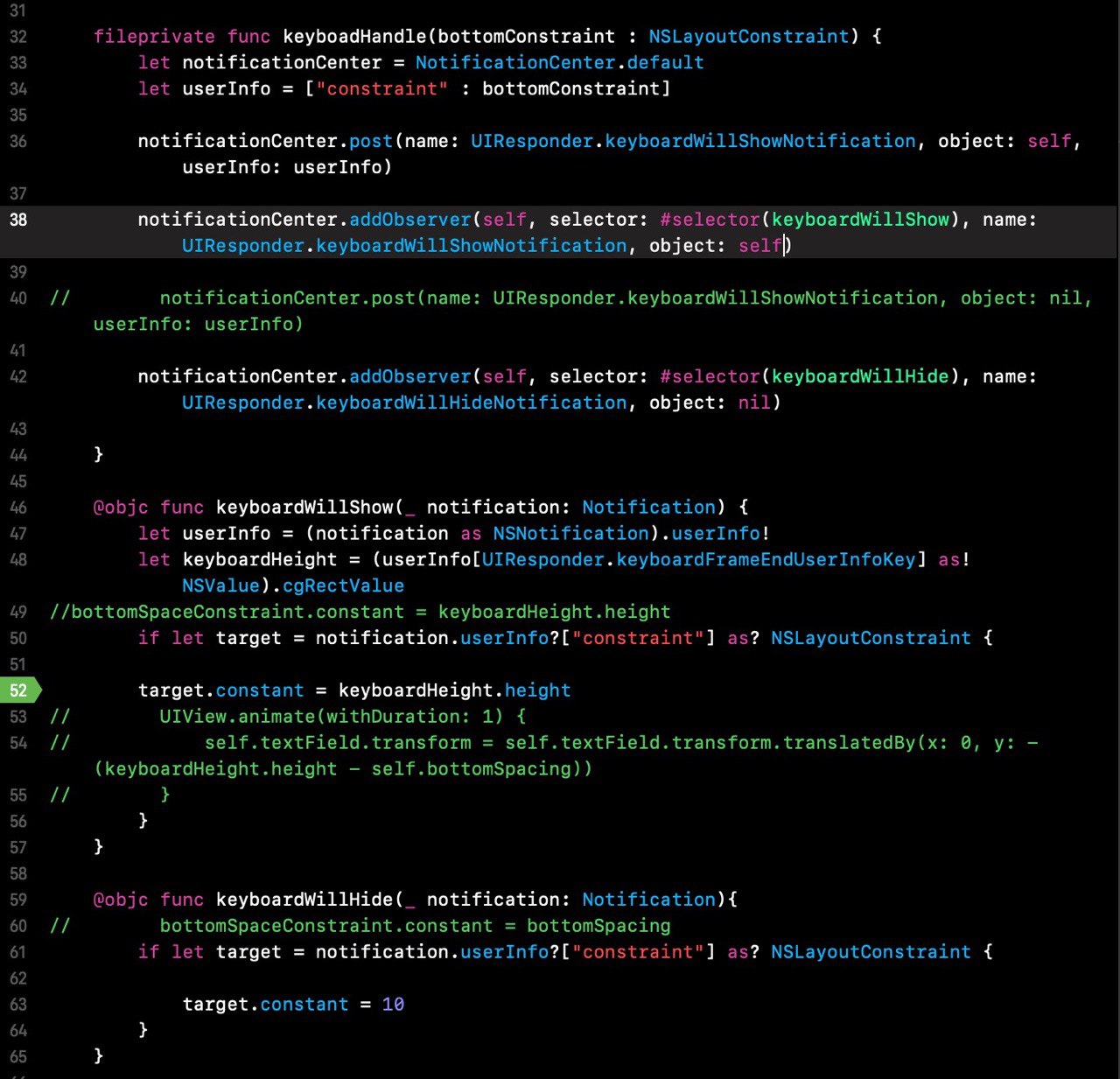Click line number 59 in the gutter
Image resolution: width=1120 pixels, height=1079 pixels.
coord(18,900)
